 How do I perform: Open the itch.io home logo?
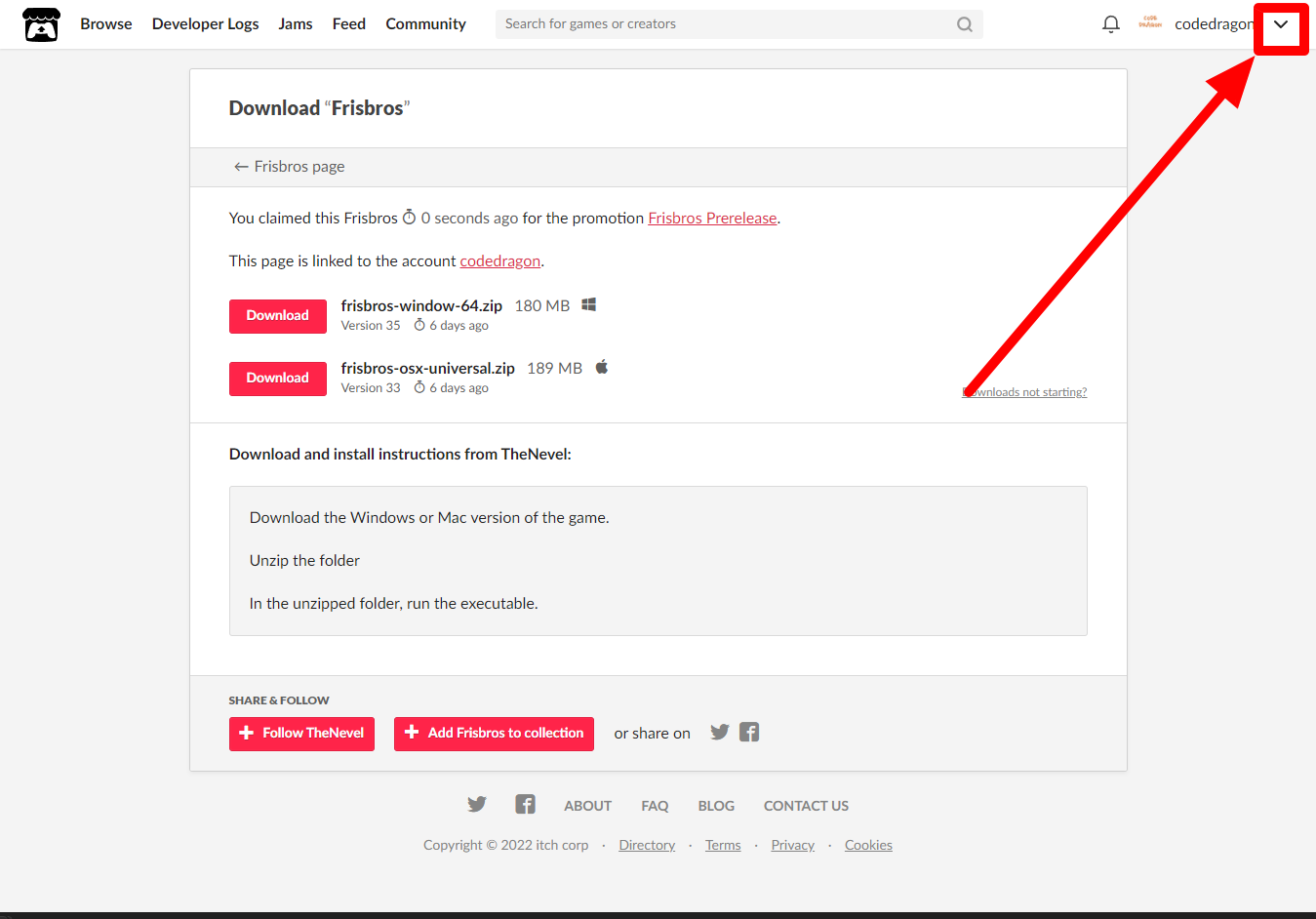(41, 24)
